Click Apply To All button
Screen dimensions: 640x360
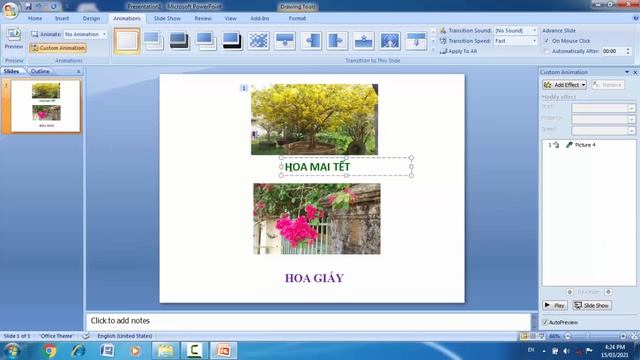(459, 51)
